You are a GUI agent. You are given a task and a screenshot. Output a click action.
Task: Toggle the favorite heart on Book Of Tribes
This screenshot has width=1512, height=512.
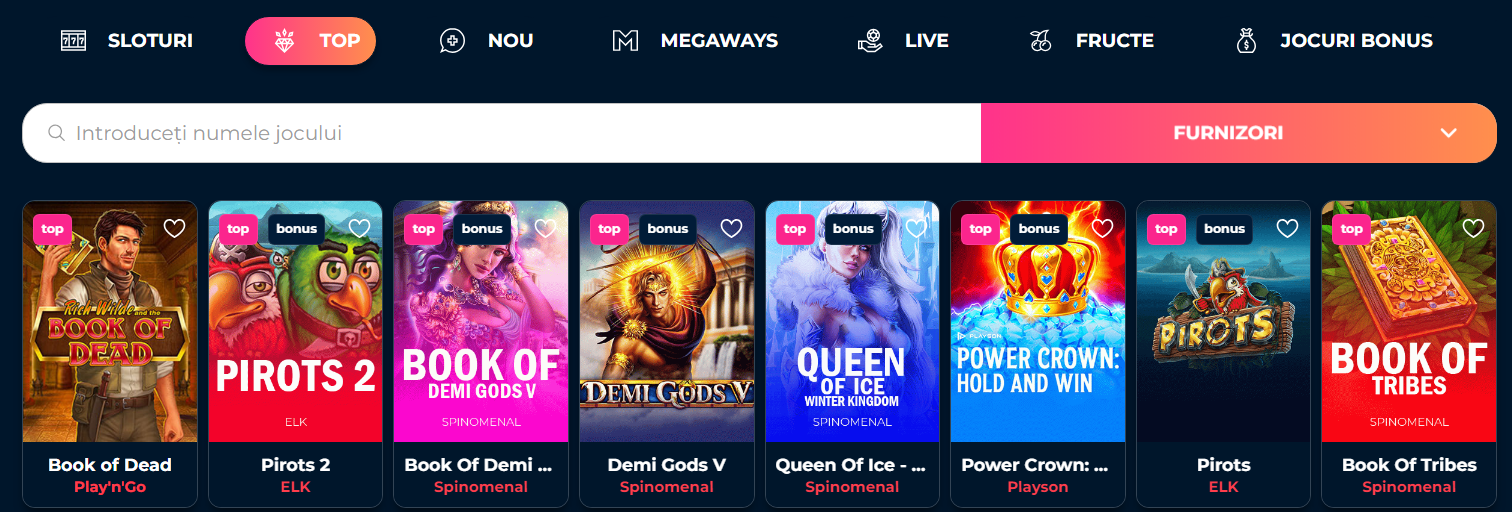pyautogui.click(x=1474, y=228)
